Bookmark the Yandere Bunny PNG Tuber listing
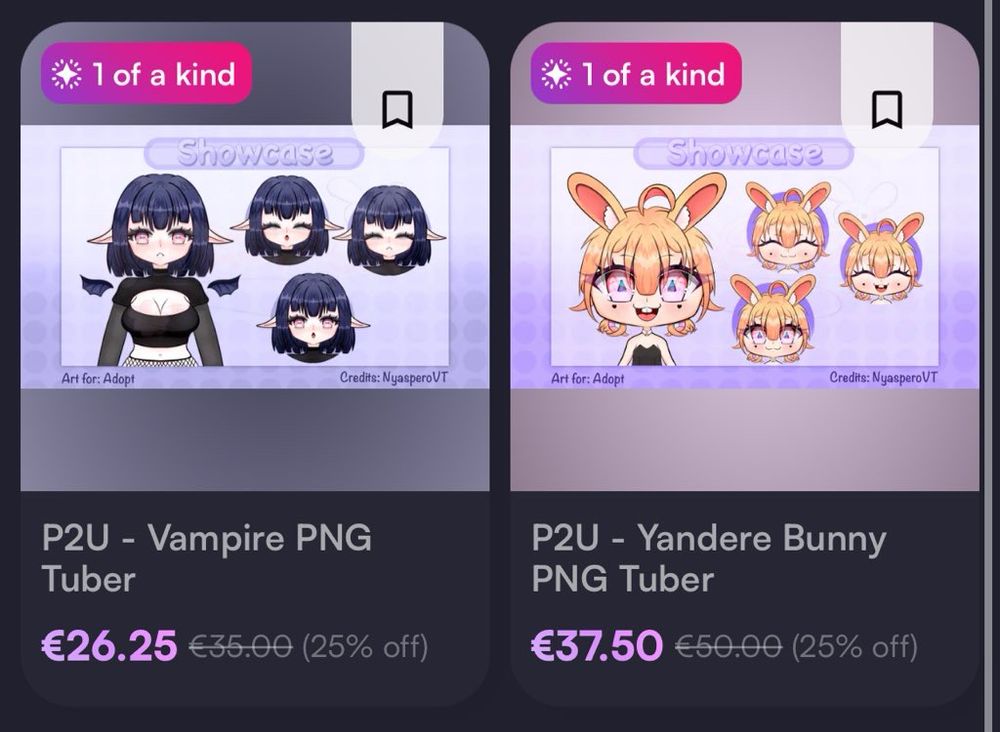Image resolution: width=1000 pixels, height=732 pixels. (887, 110)
